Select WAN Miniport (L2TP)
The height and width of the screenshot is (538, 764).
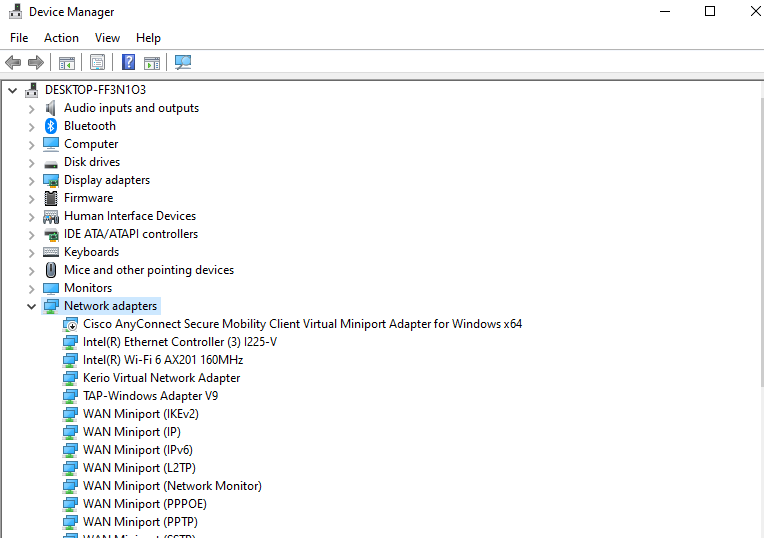[x=139, y=468]
